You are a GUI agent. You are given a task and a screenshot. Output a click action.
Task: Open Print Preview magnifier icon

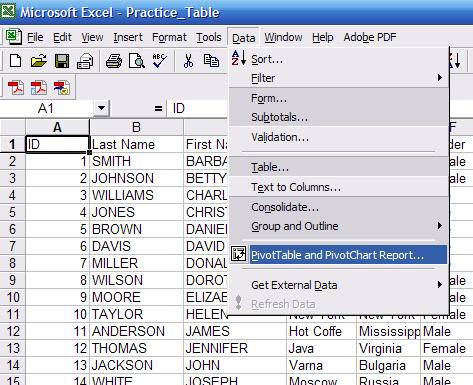click(137, 61)
